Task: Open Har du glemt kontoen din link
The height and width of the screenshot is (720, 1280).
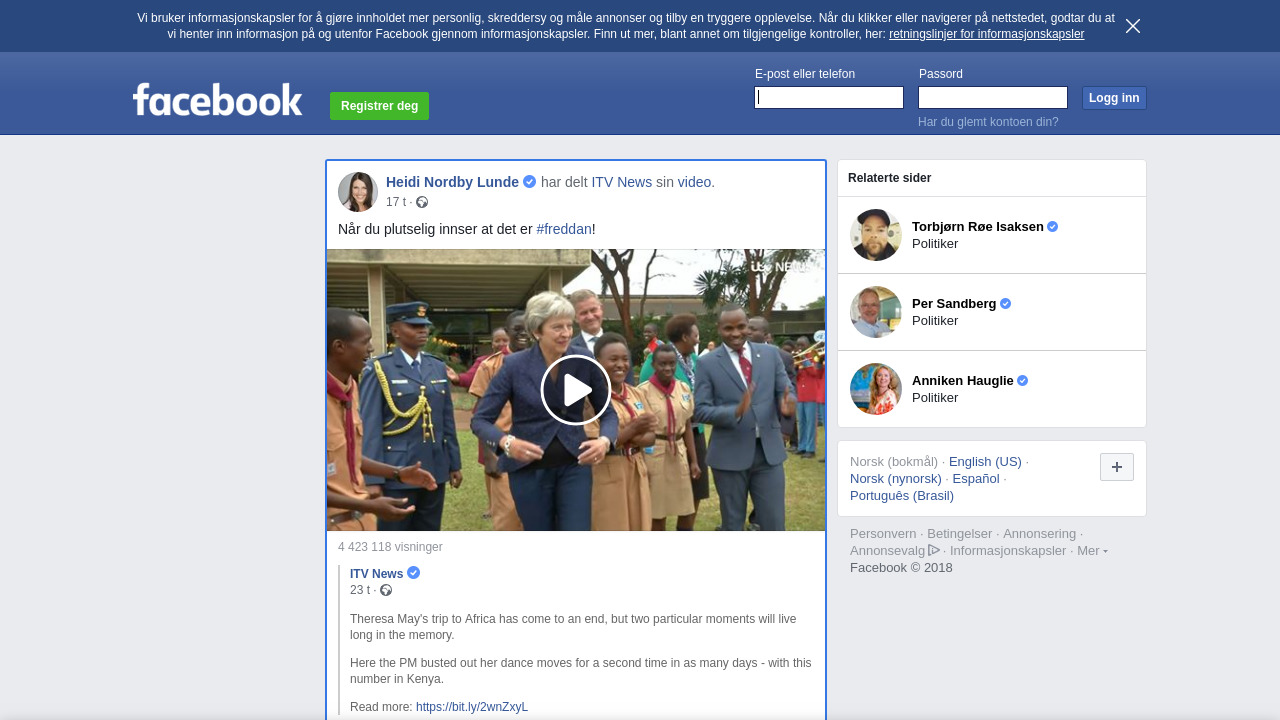Action: 988,122
